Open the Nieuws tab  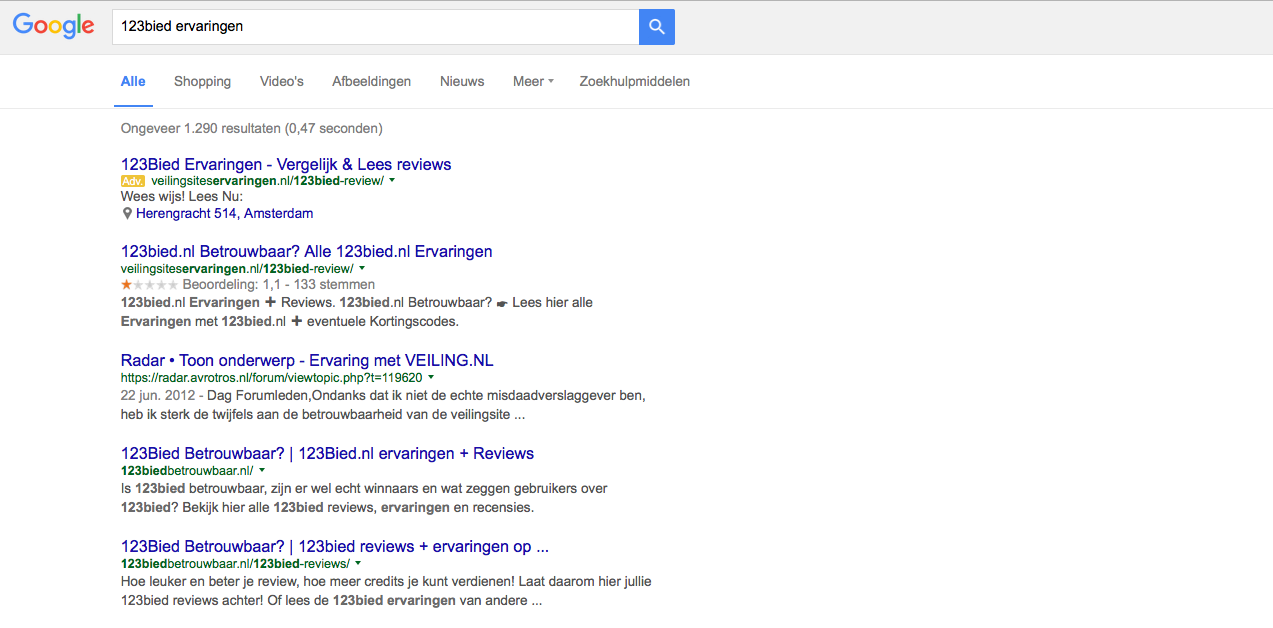tap(462, 82)
